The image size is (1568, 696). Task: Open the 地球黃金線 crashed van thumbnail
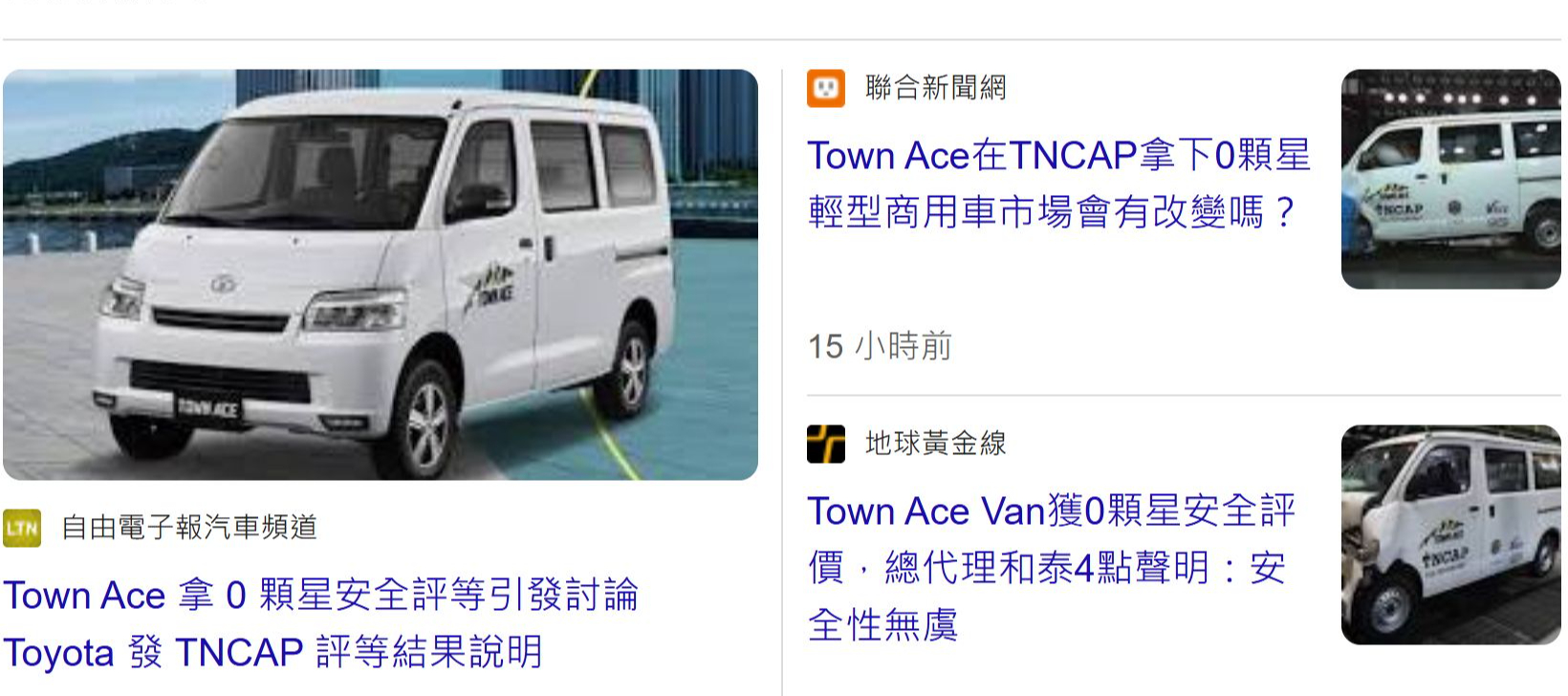1451,534
